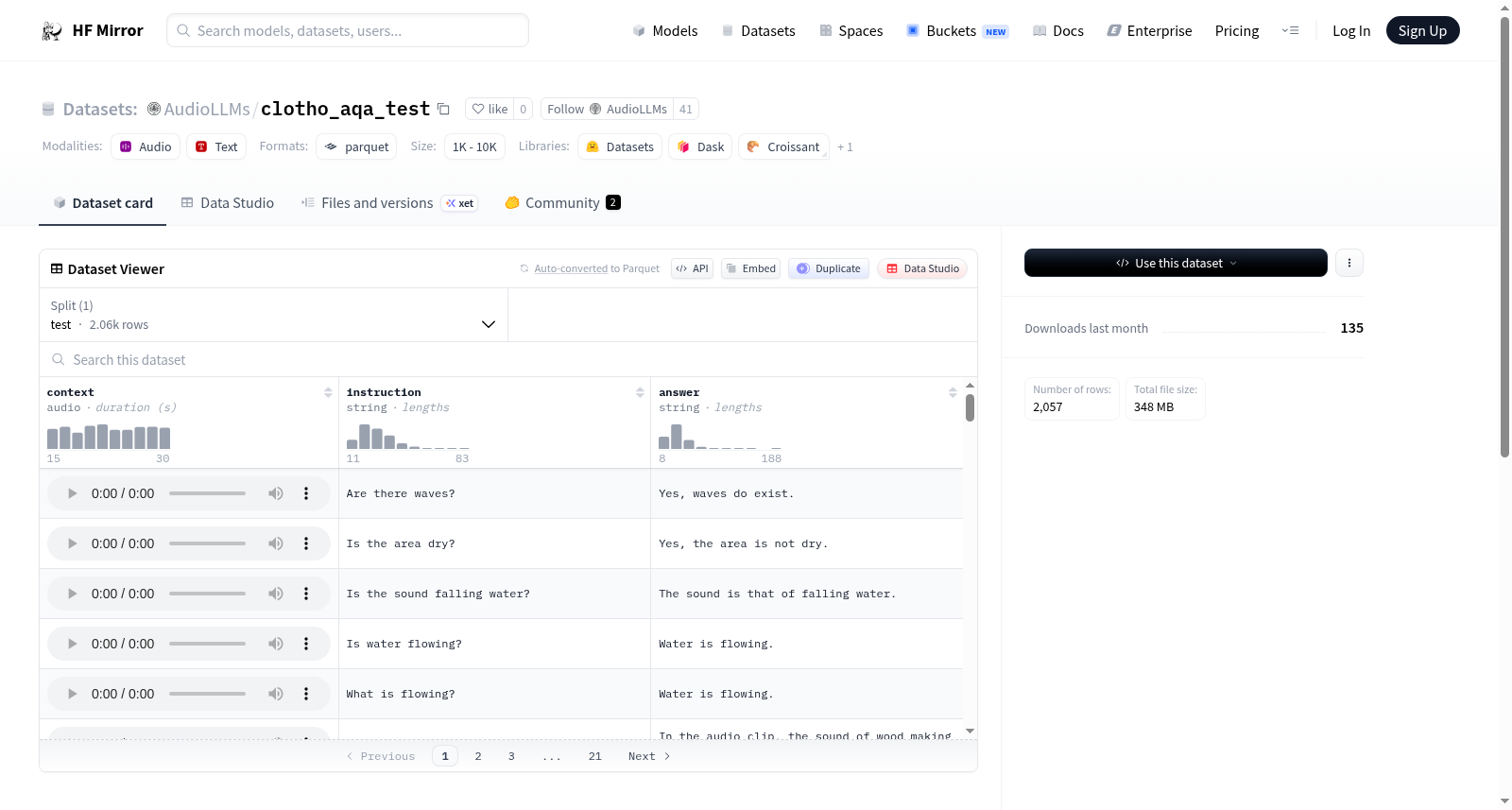Open Enterprise in top navigation
Image resolution: width=1512 pixels, height=810 pixels.
tap(1149, 30)
